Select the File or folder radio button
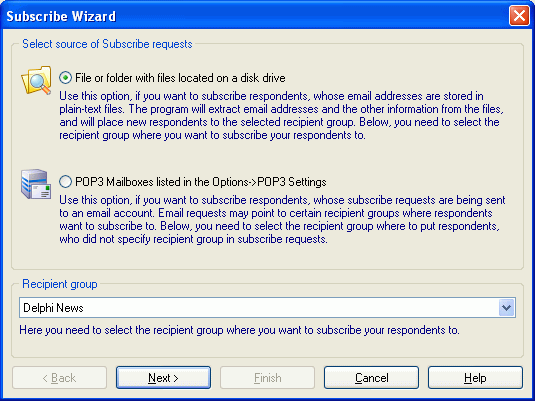 [x=65, y=78]
